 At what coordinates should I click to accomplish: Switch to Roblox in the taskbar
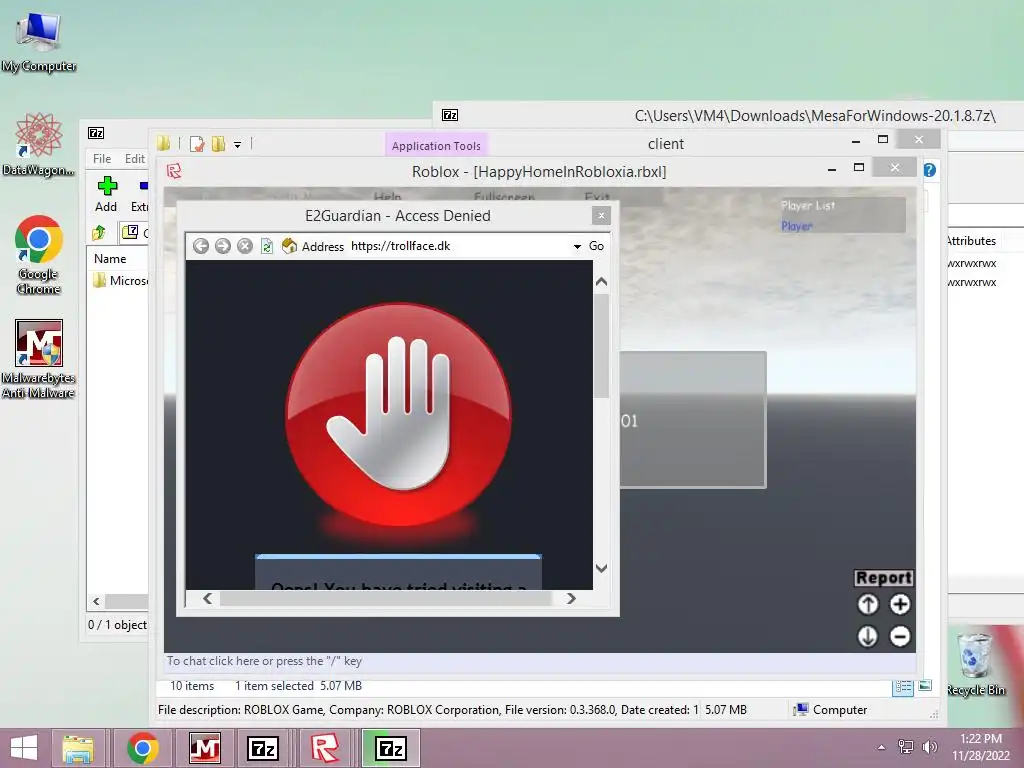(x=325, y=748)
